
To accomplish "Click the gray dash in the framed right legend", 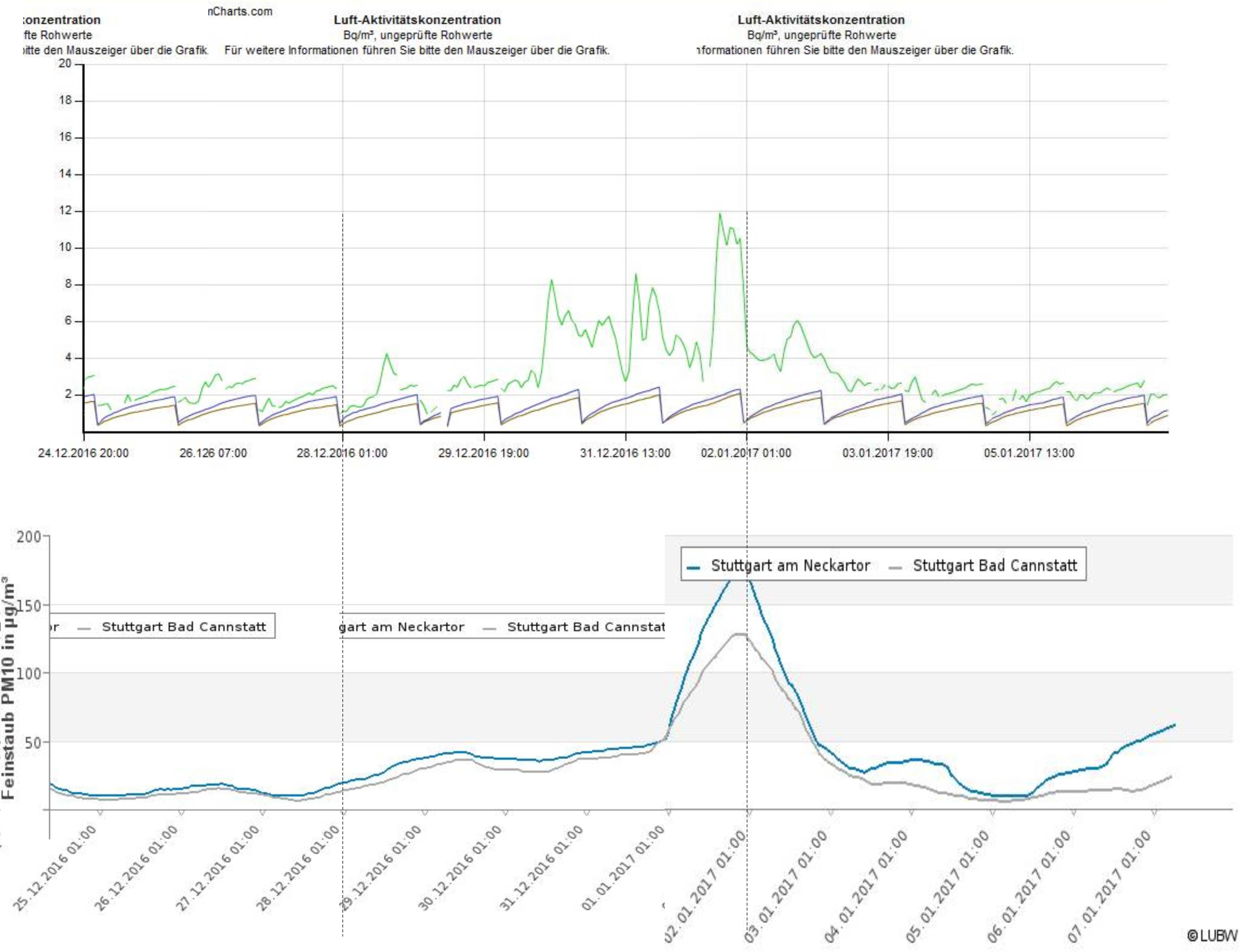I will coord(896,567).
